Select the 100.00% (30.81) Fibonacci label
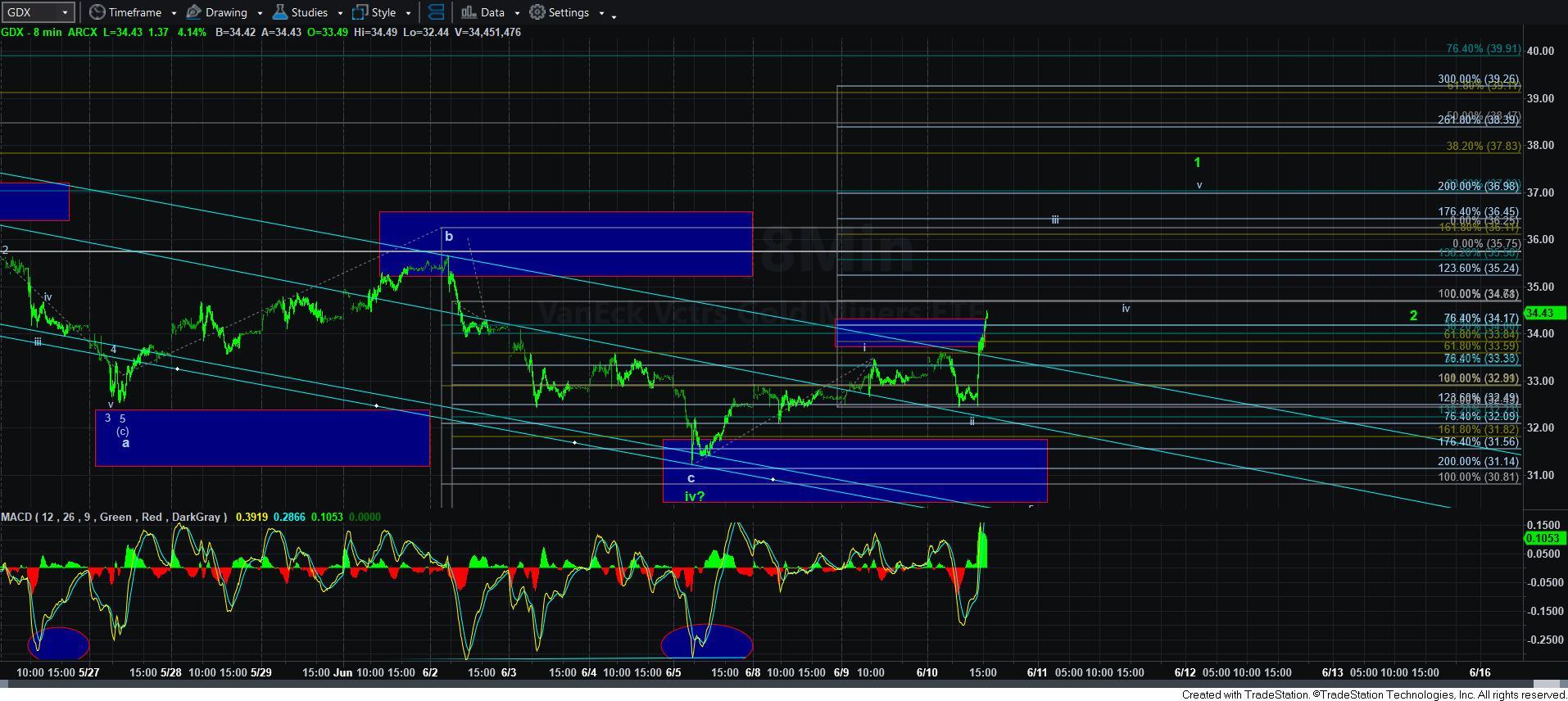1568x701 pixels. click(1479, 477)
